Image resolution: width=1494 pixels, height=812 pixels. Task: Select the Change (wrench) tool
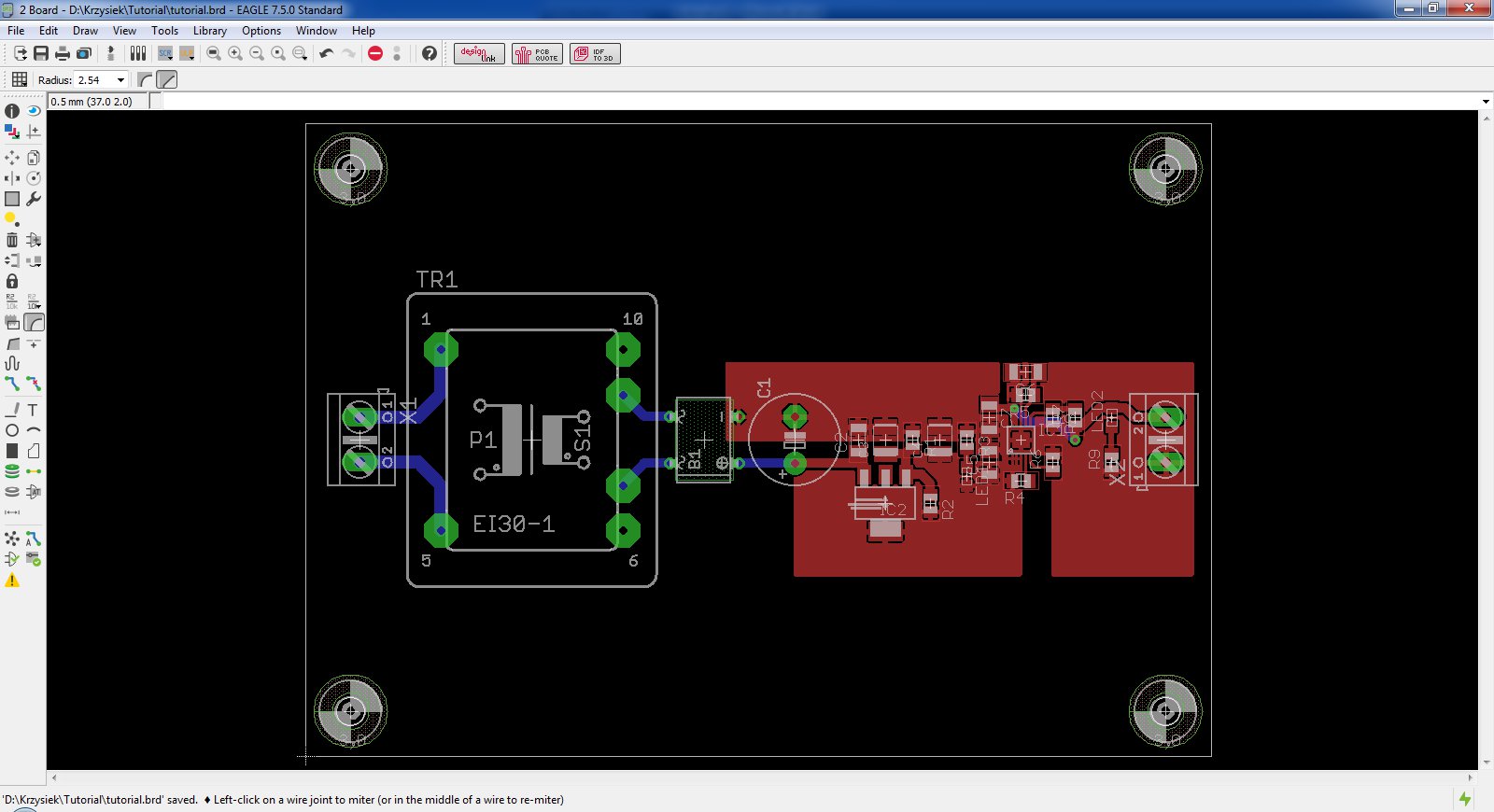[x=34, y=199]
